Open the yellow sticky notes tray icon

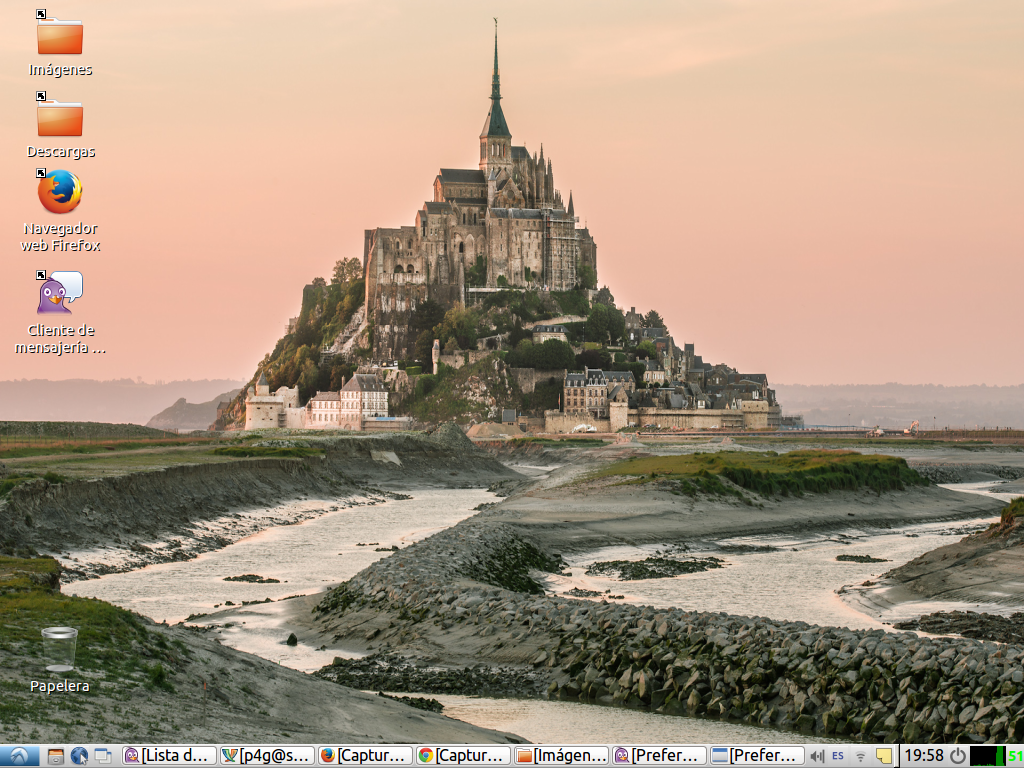coord(884,756)
